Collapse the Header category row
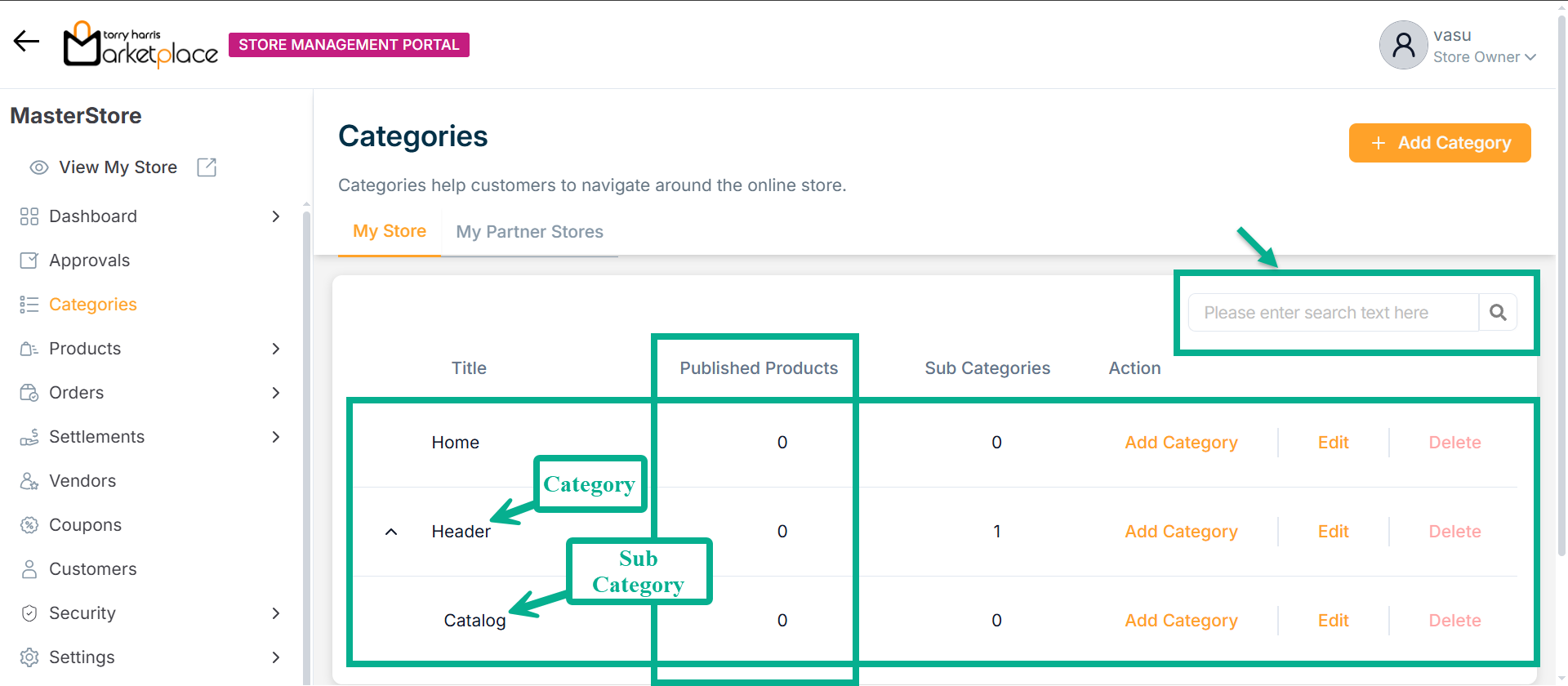Viewport: 1568px width, 686px height. (391, 532)
